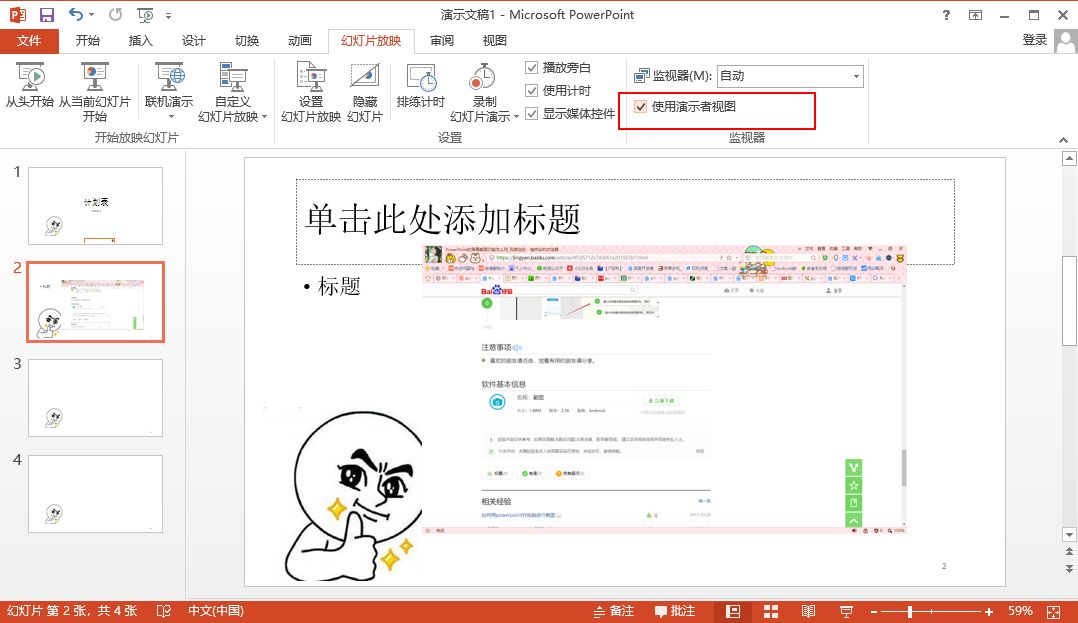Save the presentation using the quick access icon
1078x623 pixels.
tap(46, 15)
